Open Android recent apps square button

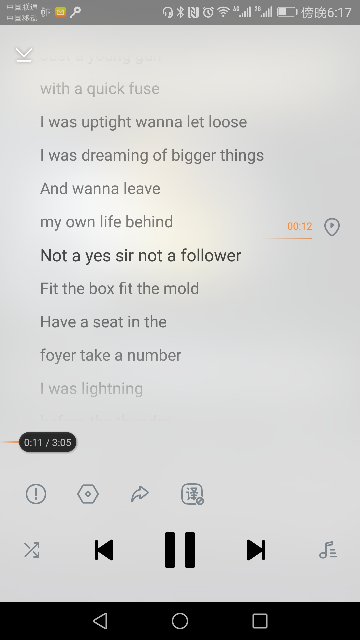[260, 621]
